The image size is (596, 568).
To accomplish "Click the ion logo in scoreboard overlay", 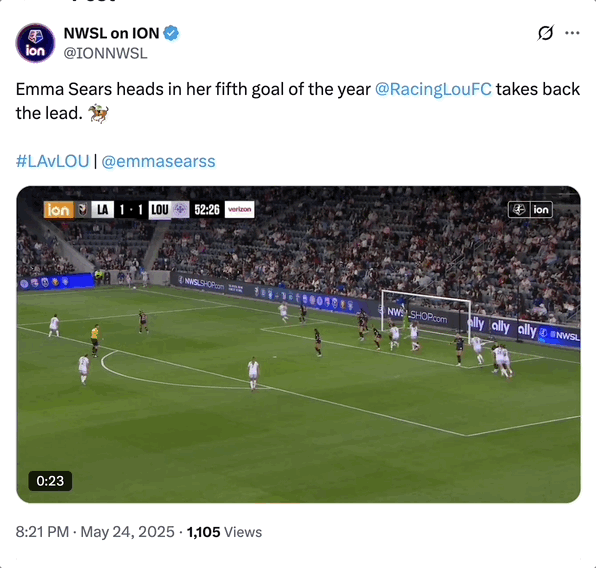I will tap(59, 209).
